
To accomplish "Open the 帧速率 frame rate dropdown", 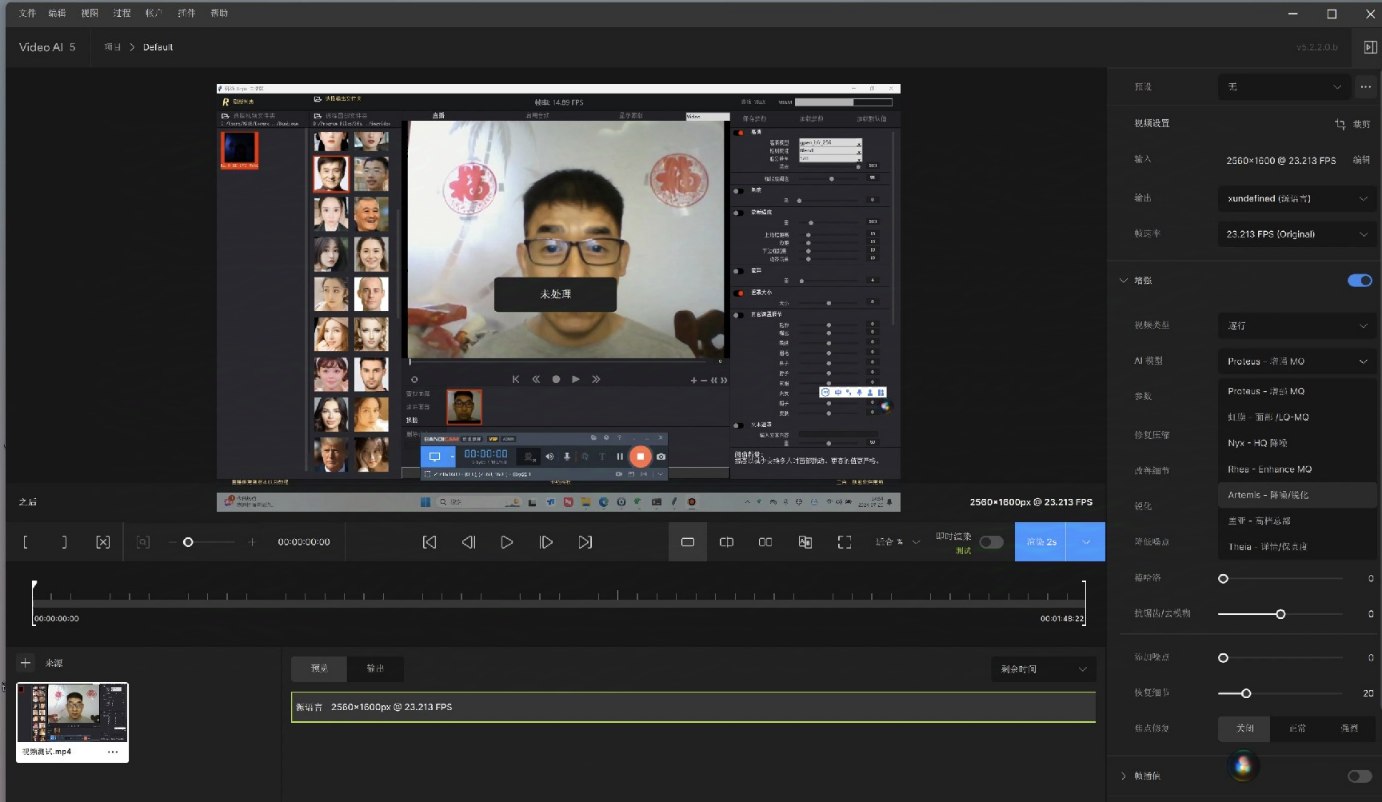I will pyautogui.click(x=1296, y=234).
